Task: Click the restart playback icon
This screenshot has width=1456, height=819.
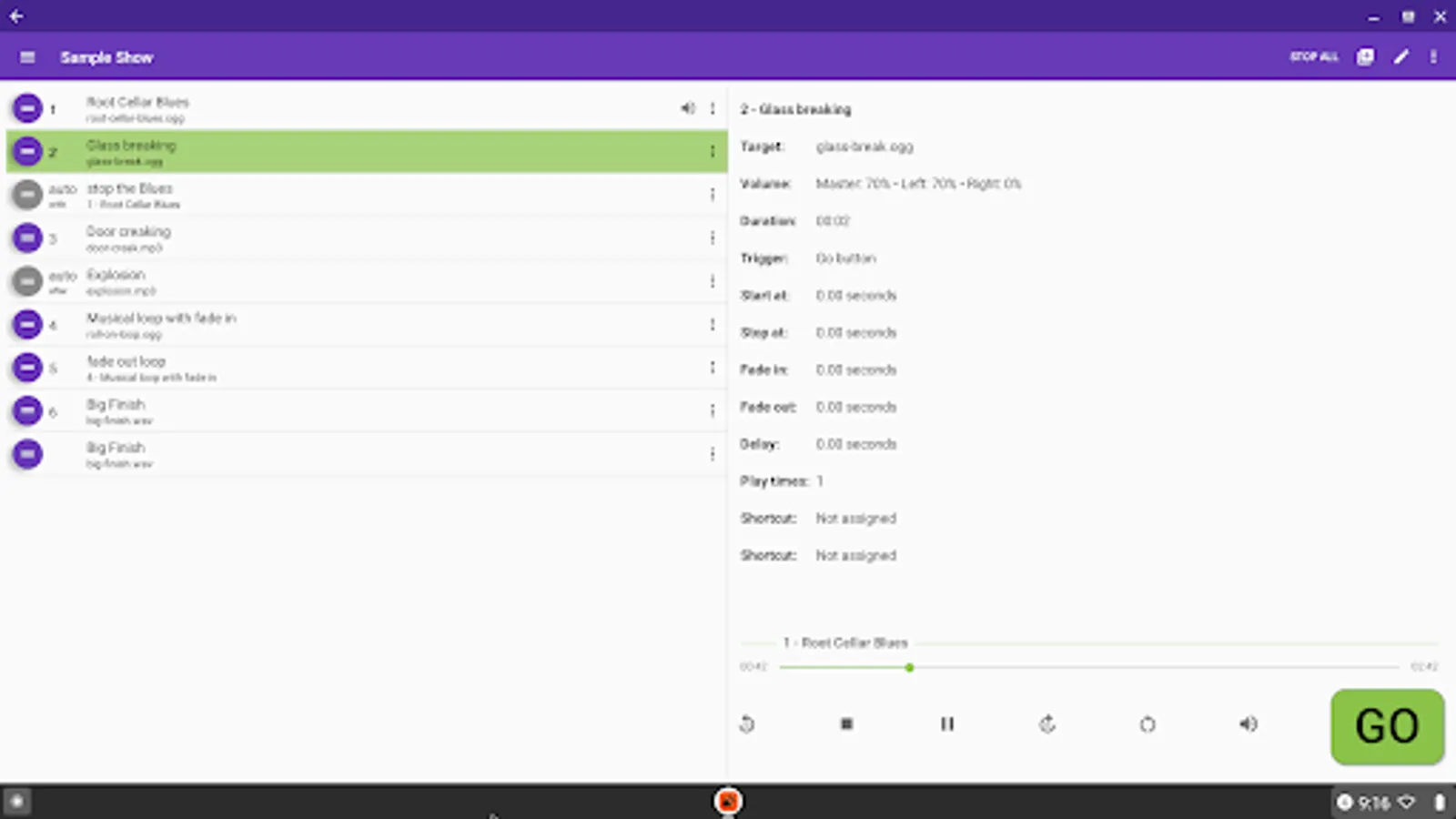Action: pyautogui.click(x=747, y=724)
